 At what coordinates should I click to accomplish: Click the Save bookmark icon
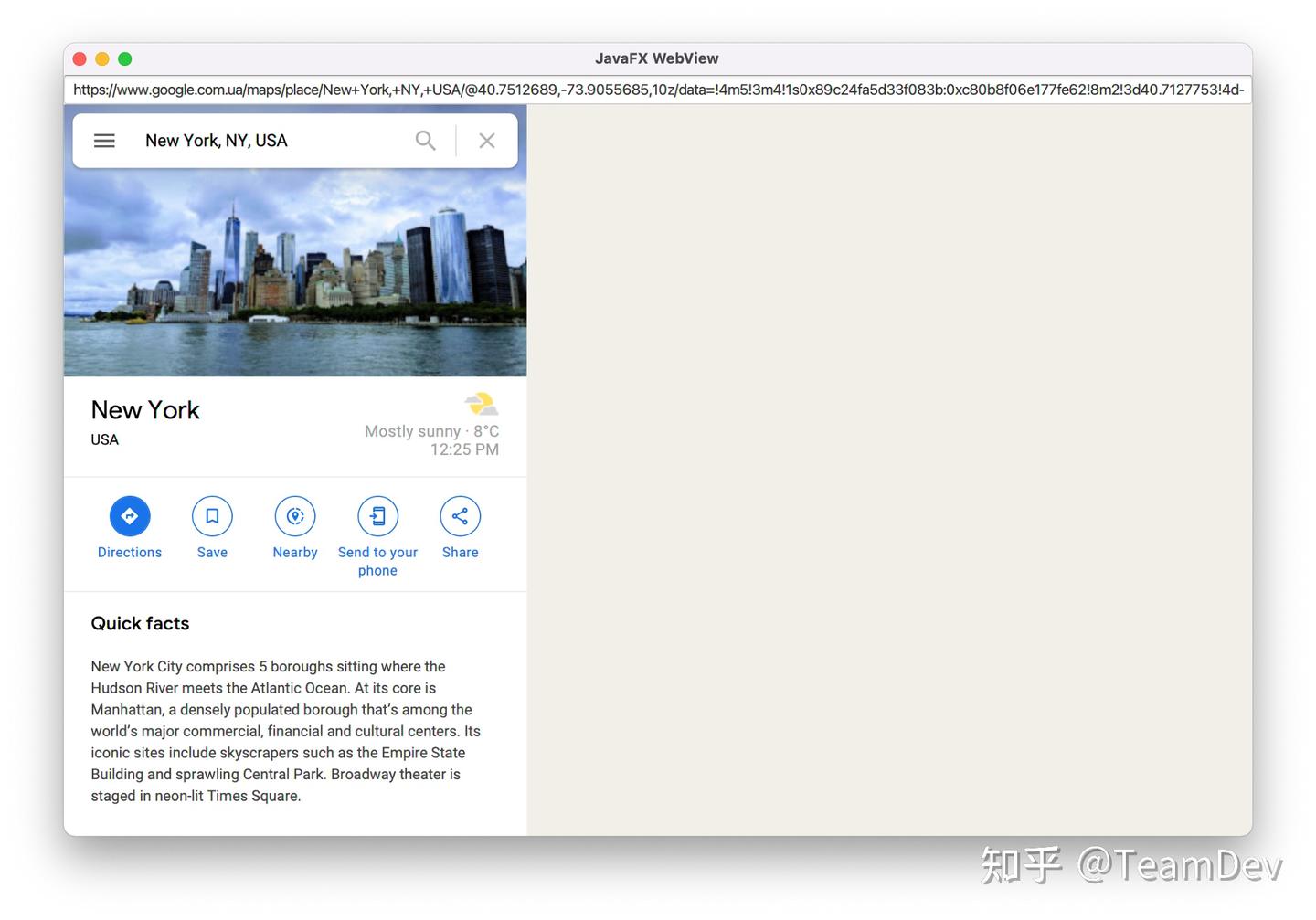[212, 515]
